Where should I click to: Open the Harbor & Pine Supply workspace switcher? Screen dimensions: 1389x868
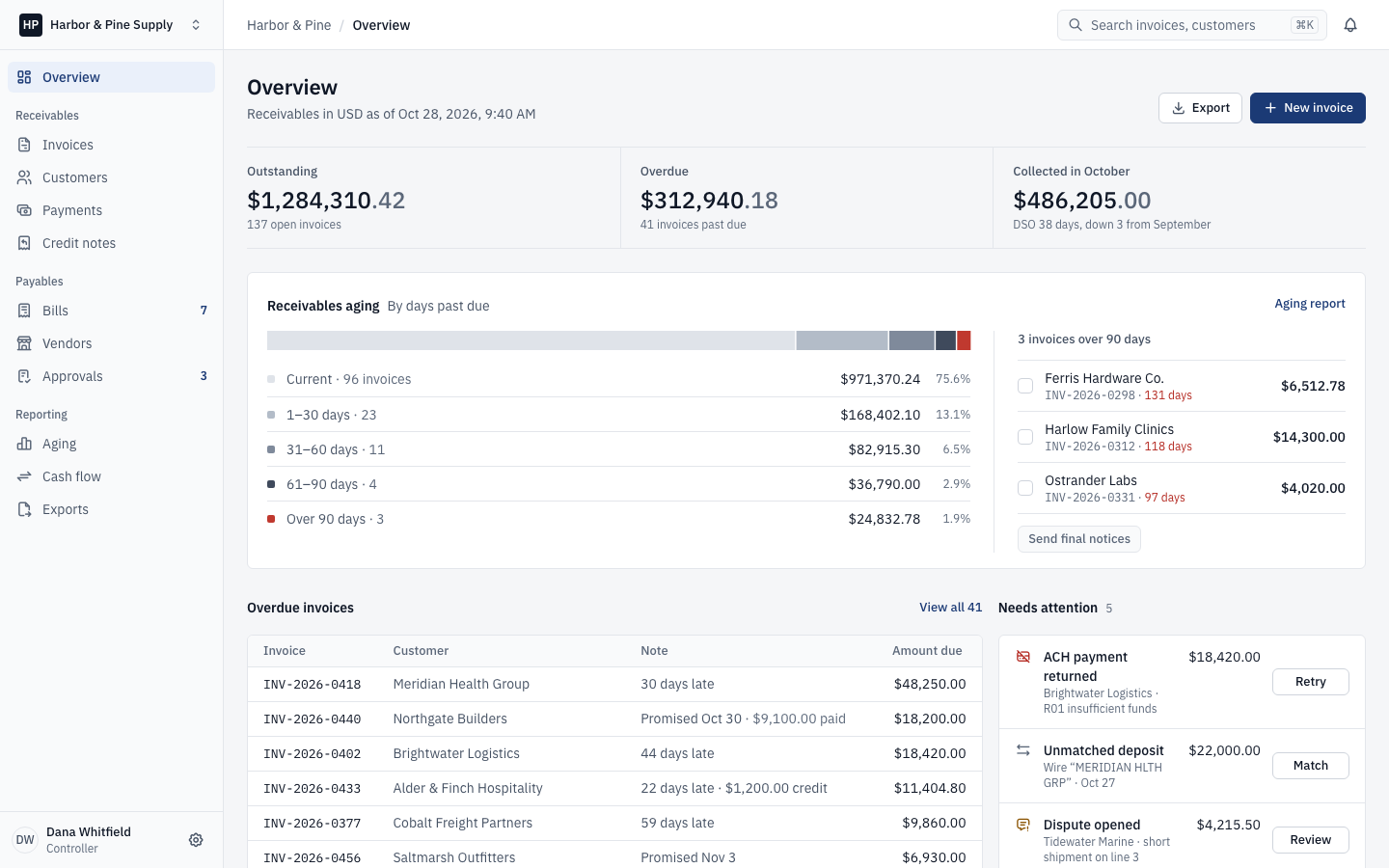coord(111,25)
